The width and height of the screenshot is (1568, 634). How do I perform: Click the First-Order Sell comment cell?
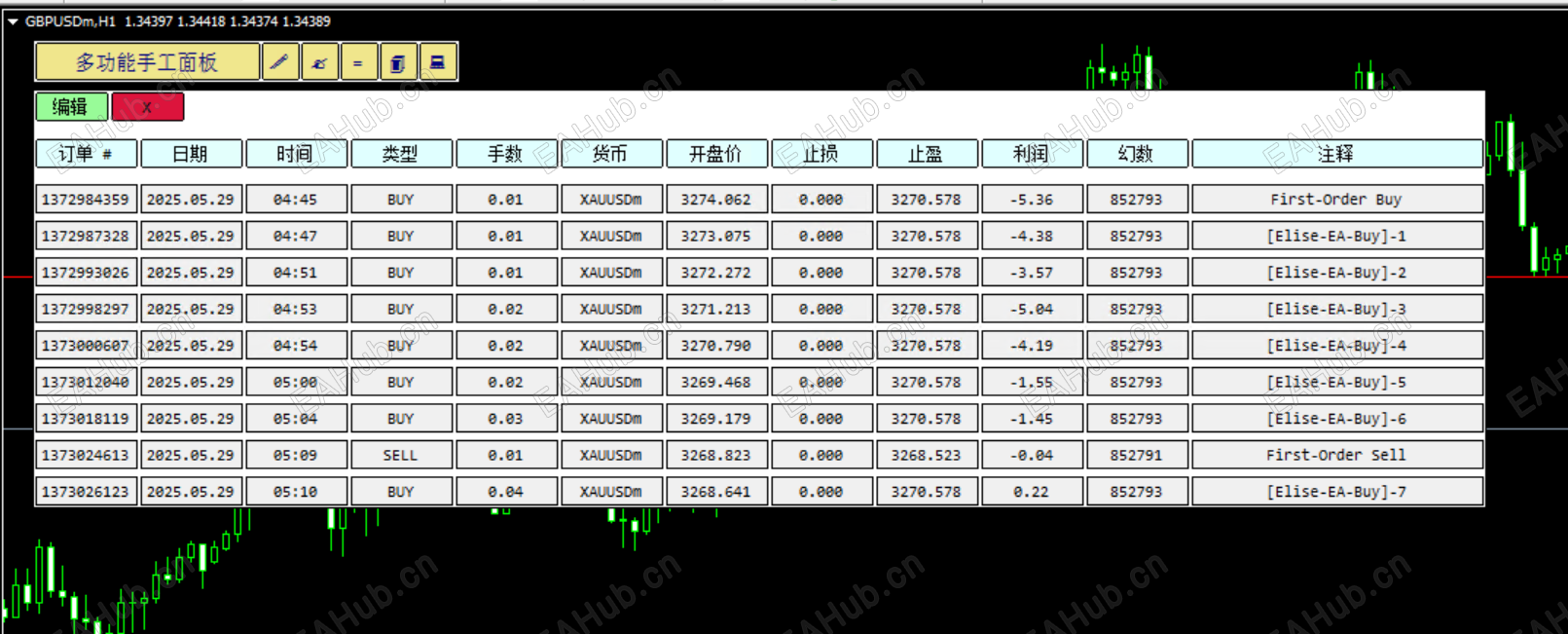pyautogui.click(x=1337, y=455)
